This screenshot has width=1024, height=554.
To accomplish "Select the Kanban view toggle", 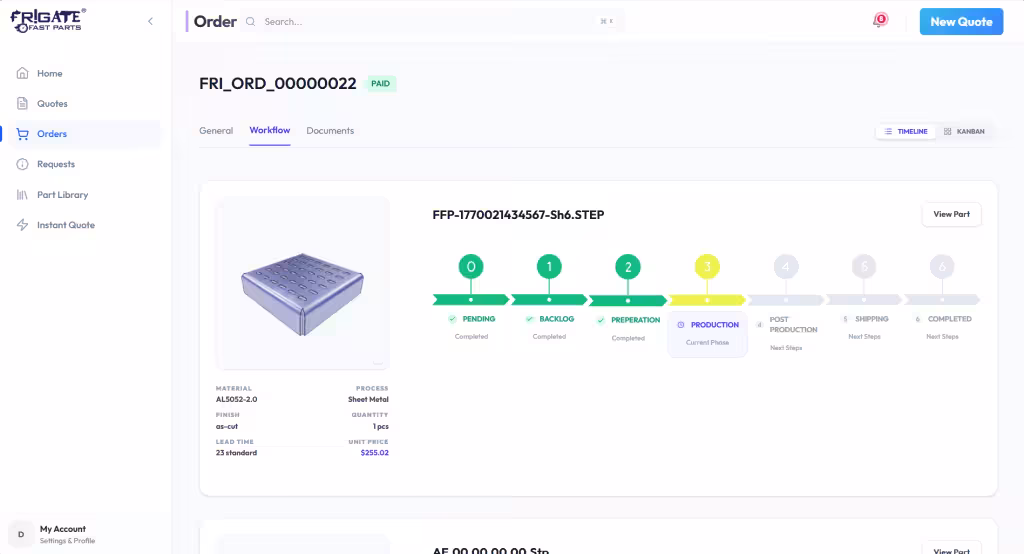I will point(964,131).
